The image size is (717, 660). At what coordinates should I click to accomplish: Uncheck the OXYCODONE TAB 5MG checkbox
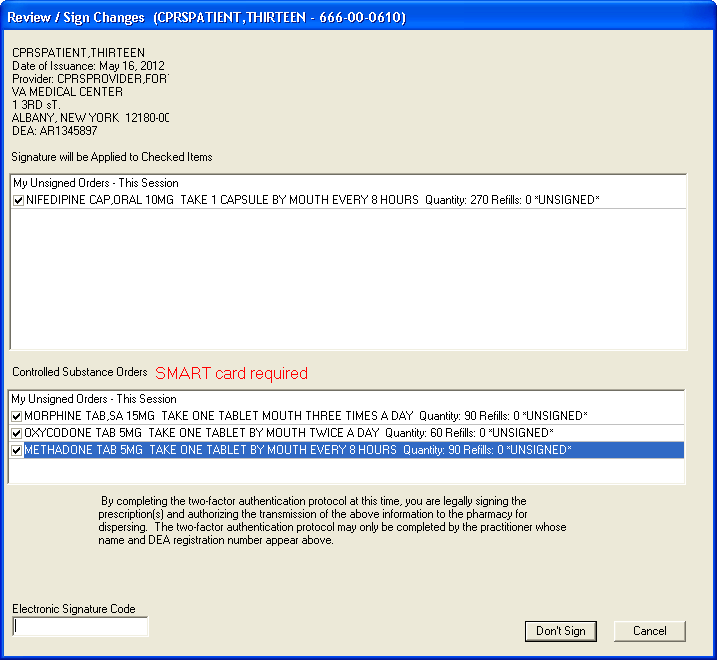coord(17,433)
